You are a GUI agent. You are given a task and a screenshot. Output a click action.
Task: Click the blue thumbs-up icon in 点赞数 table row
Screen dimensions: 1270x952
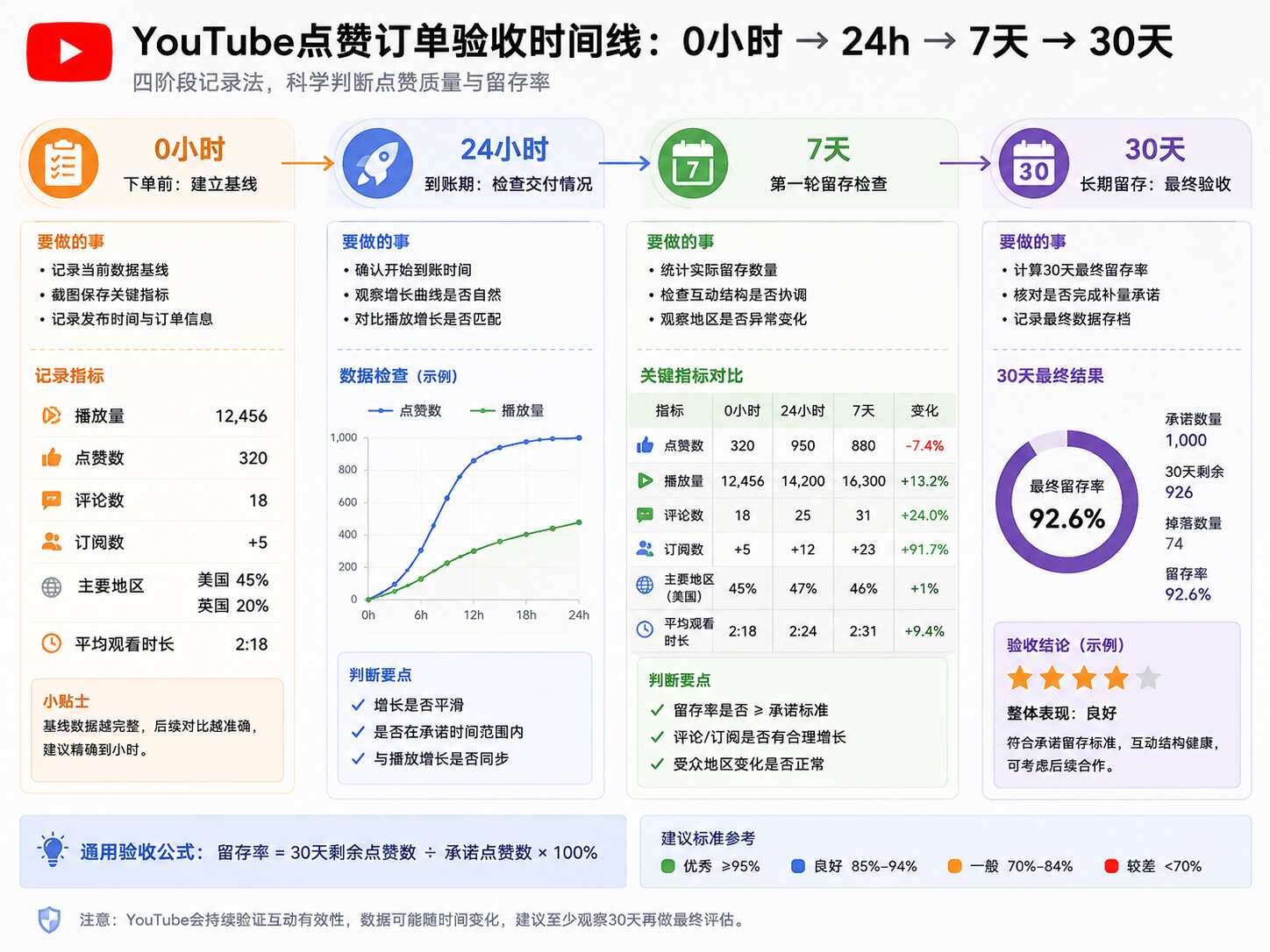point(645,445)
